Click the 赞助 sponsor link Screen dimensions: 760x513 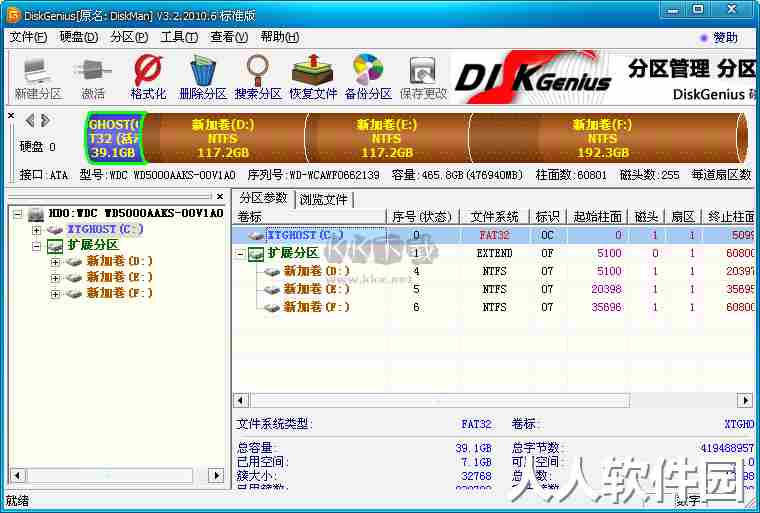click(x=725, y=38)
